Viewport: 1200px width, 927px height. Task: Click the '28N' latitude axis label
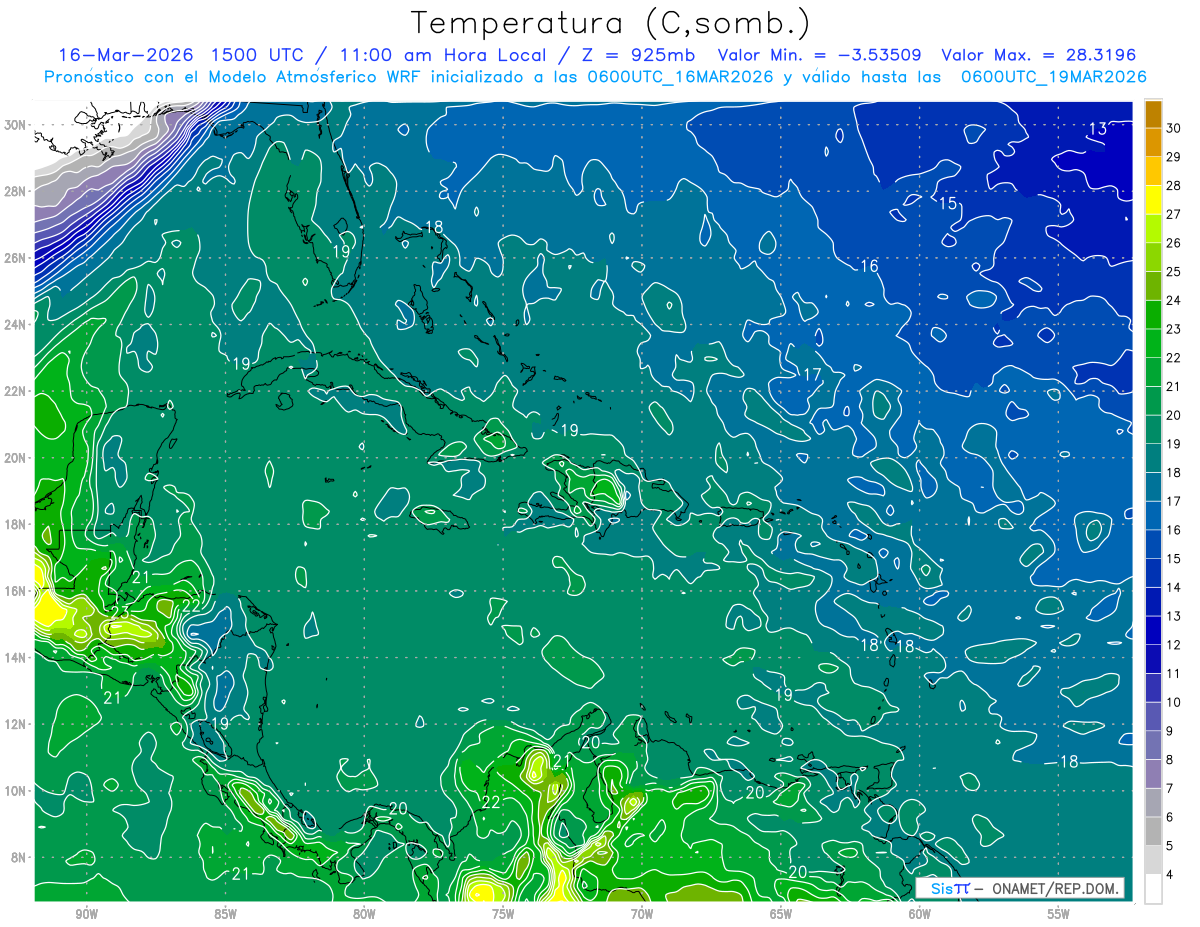click(x=16, y=191)
